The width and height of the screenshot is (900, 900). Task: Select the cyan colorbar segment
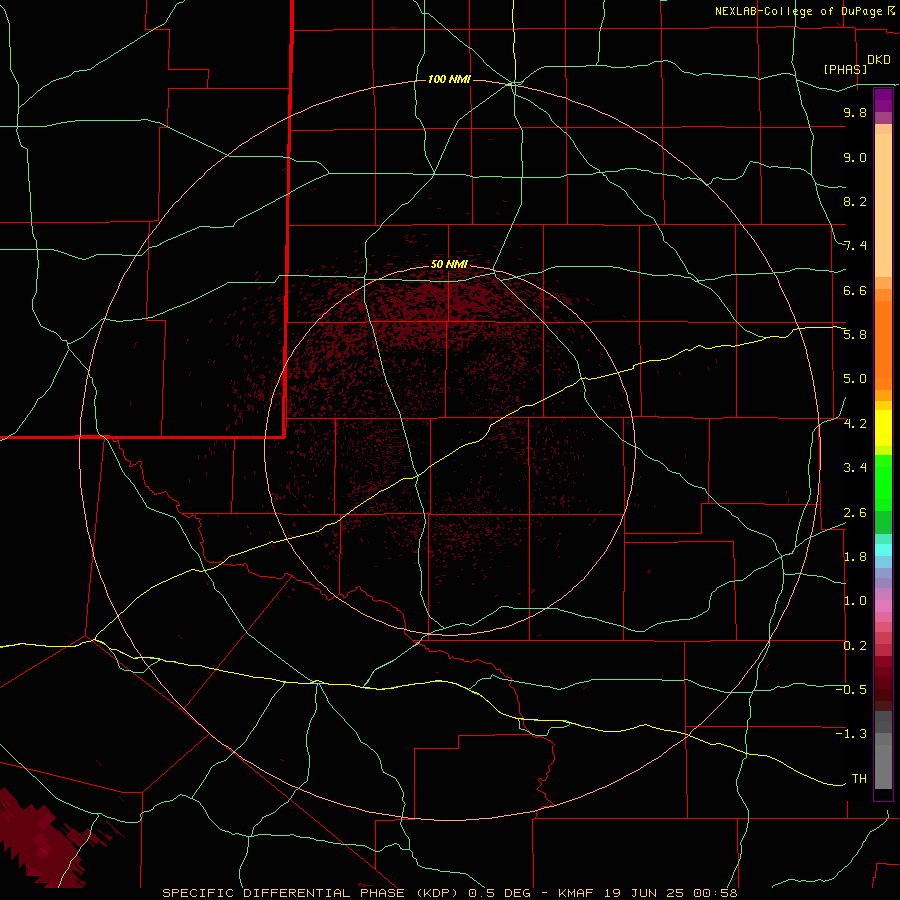click(x=883, y=549)
